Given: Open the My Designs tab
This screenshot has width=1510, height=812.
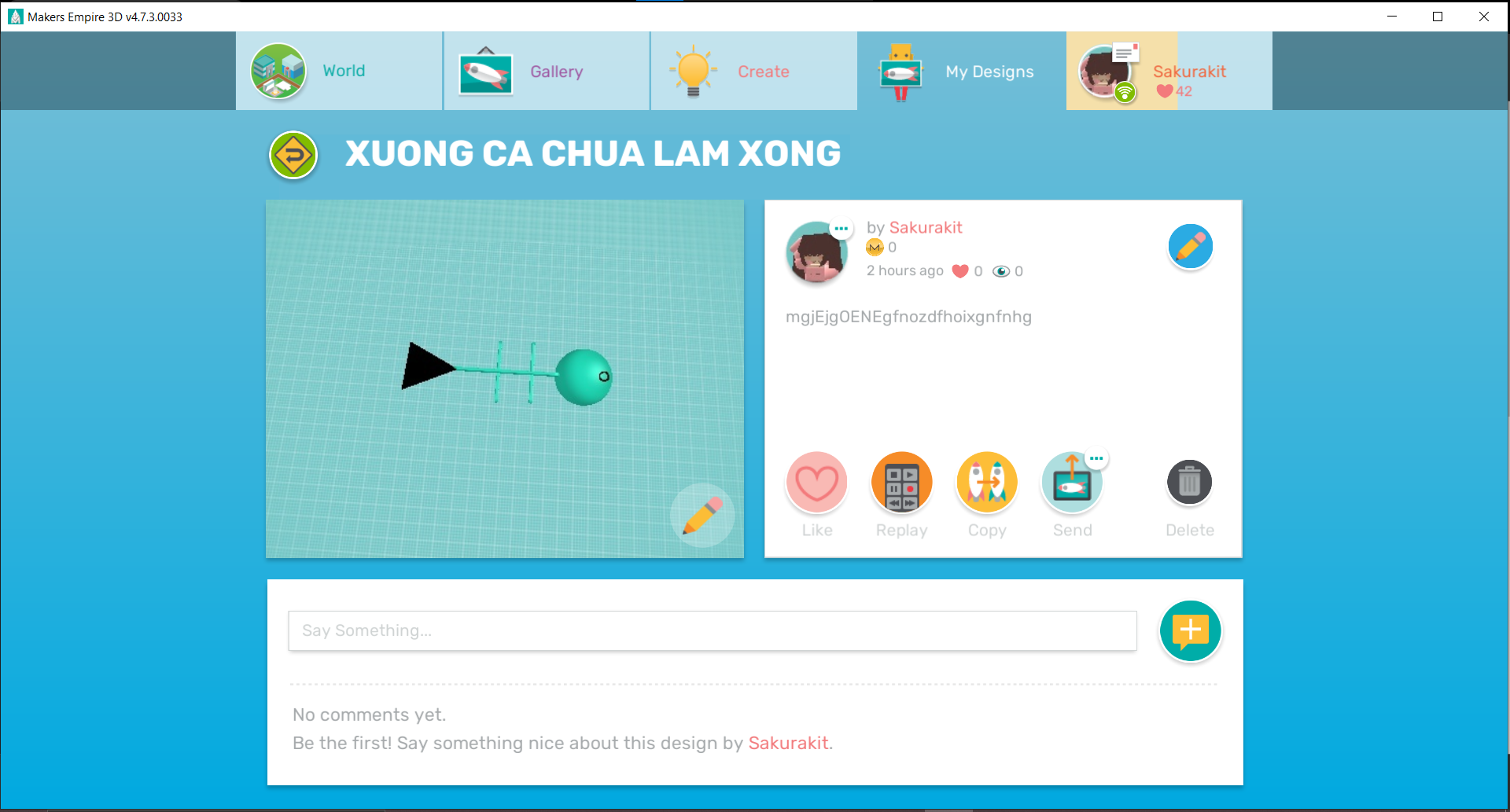Looking at the screenshot, I should pos(962,71).
